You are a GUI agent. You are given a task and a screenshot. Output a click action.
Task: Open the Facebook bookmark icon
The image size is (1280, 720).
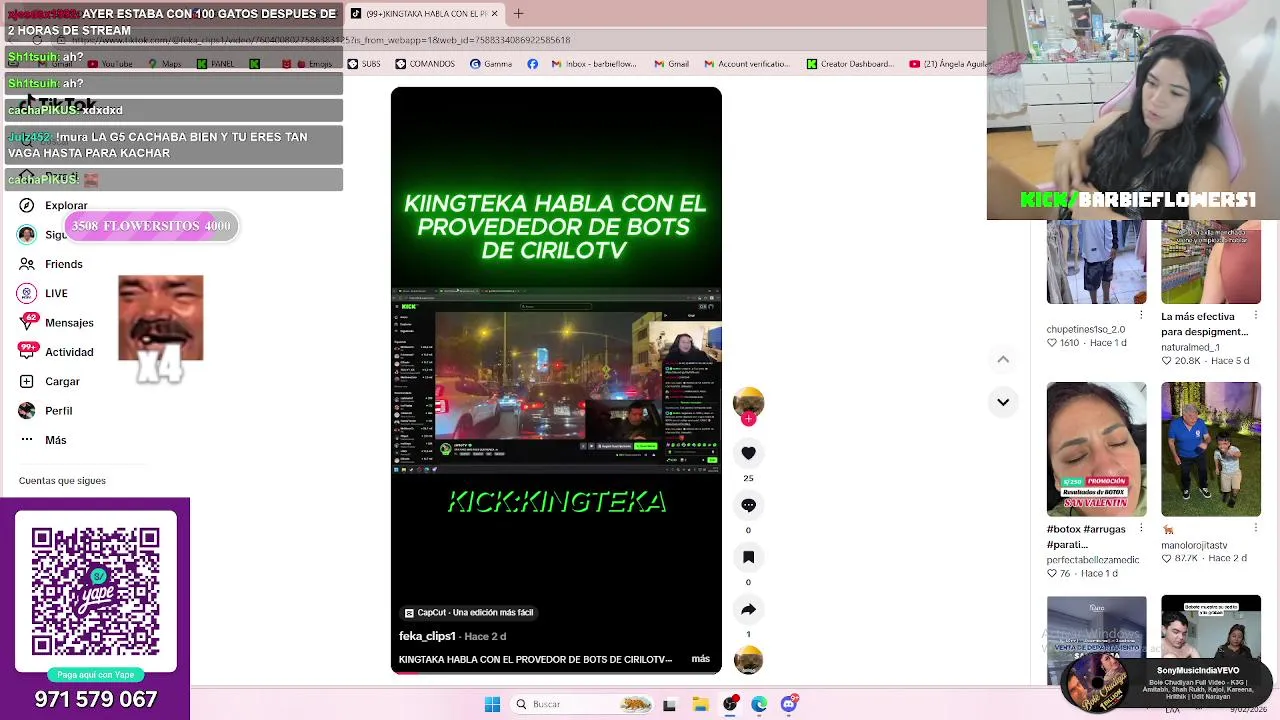532,64
